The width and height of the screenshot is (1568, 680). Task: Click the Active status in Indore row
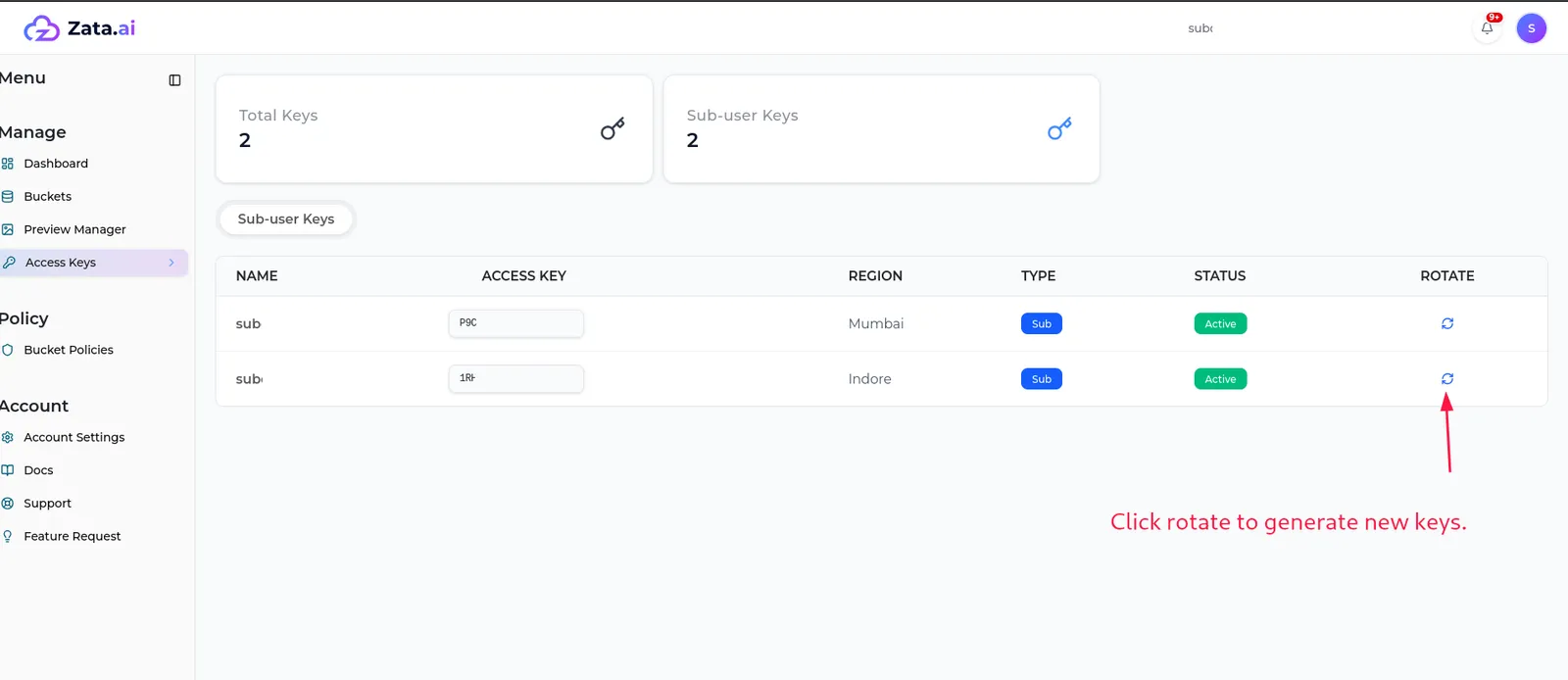click(1220, 379)
